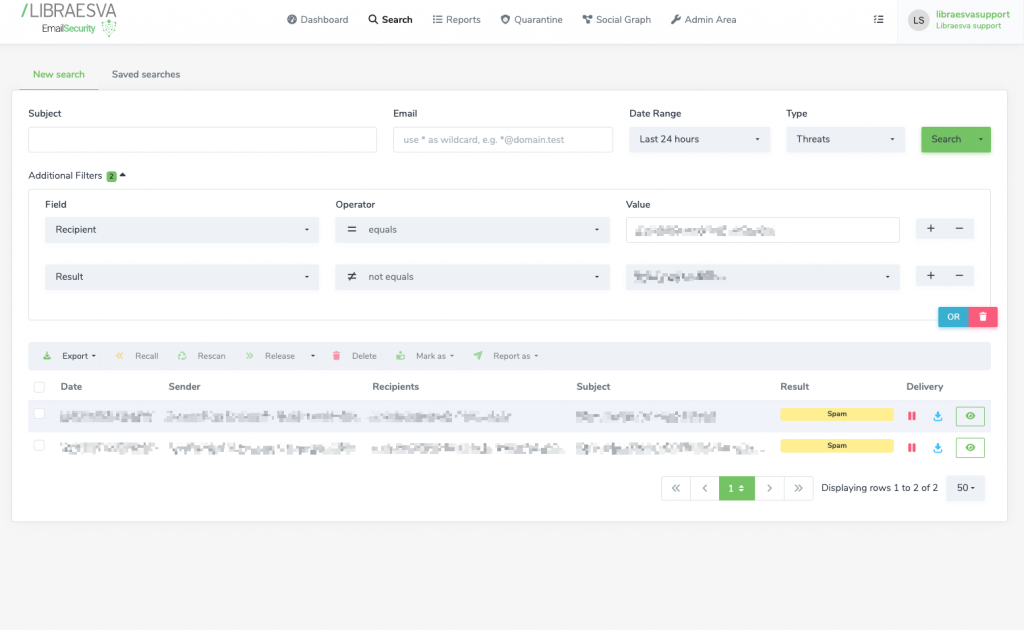This screenshot has height=630, width=1024.
Task: Open the Result filter value dropdown
Action: coord(762,277)
